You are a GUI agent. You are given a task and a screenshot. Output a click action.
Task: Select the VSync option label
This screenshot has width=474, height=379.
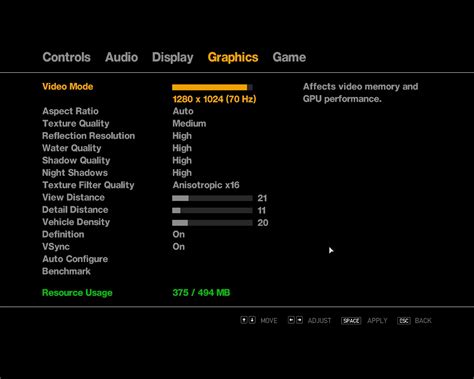pyautogui.click(x=56, y=247)
